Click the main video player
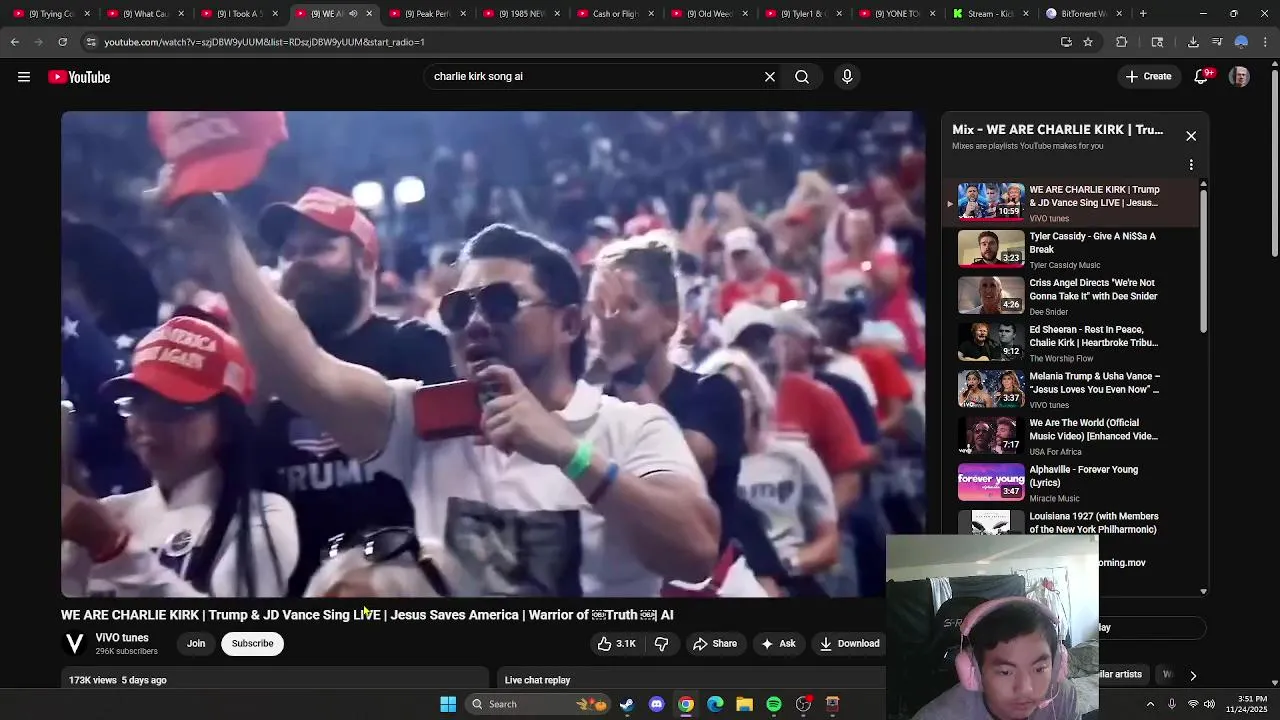Image resolution: width=1280 pixels, height=720 pixels. click(x=493, y=354)
